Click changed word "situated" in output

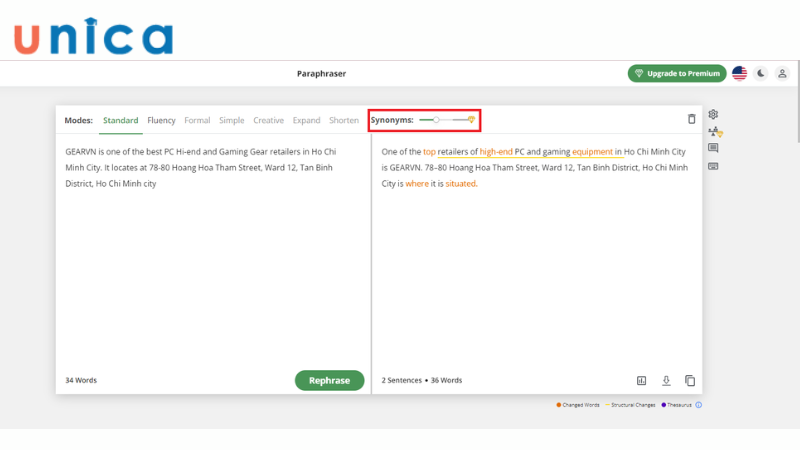pos(461,184)
